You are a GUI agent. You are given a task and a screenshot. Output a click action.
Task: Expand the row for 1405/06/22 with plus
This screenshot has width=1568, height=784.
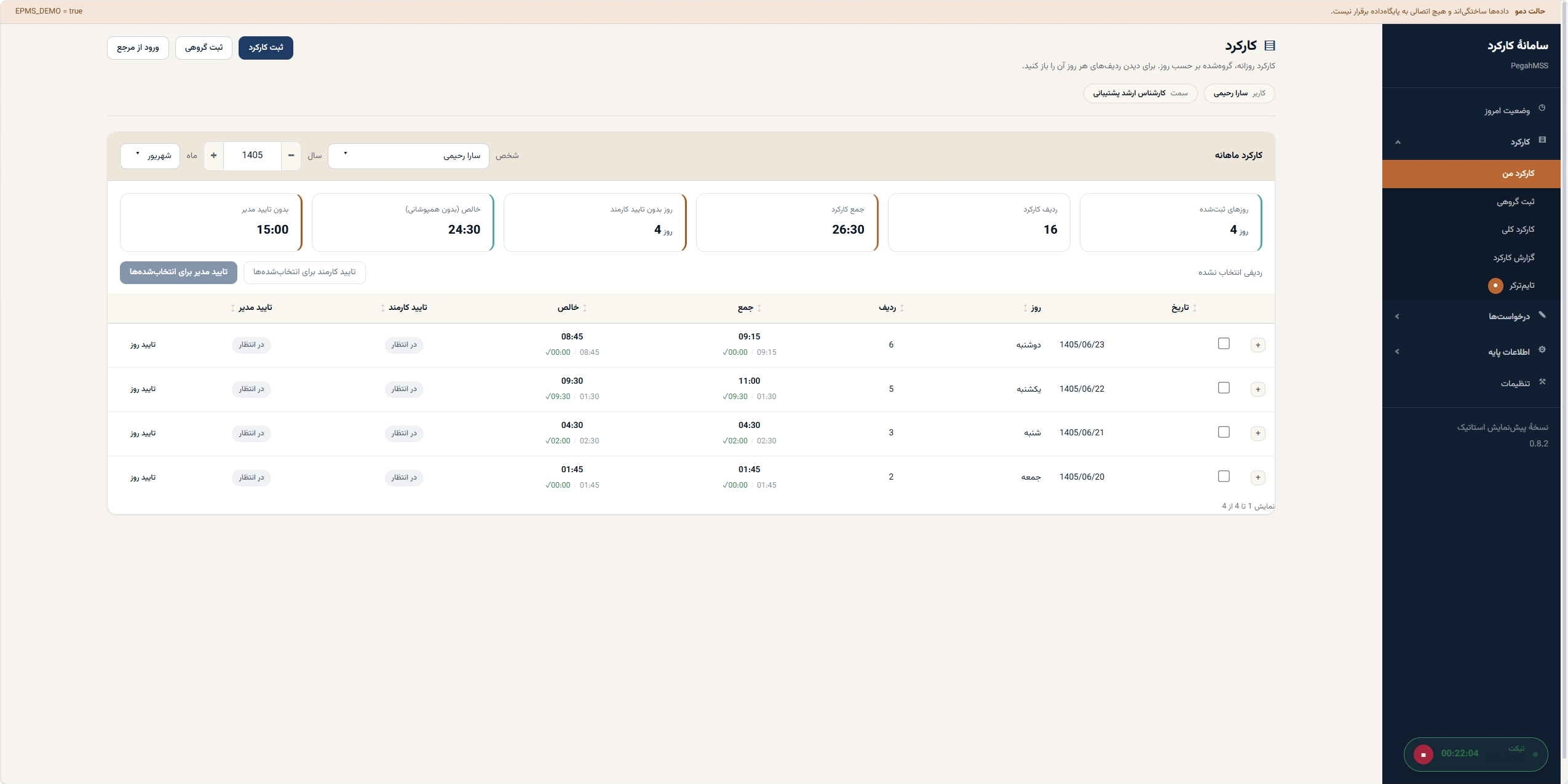(1257, 389)
